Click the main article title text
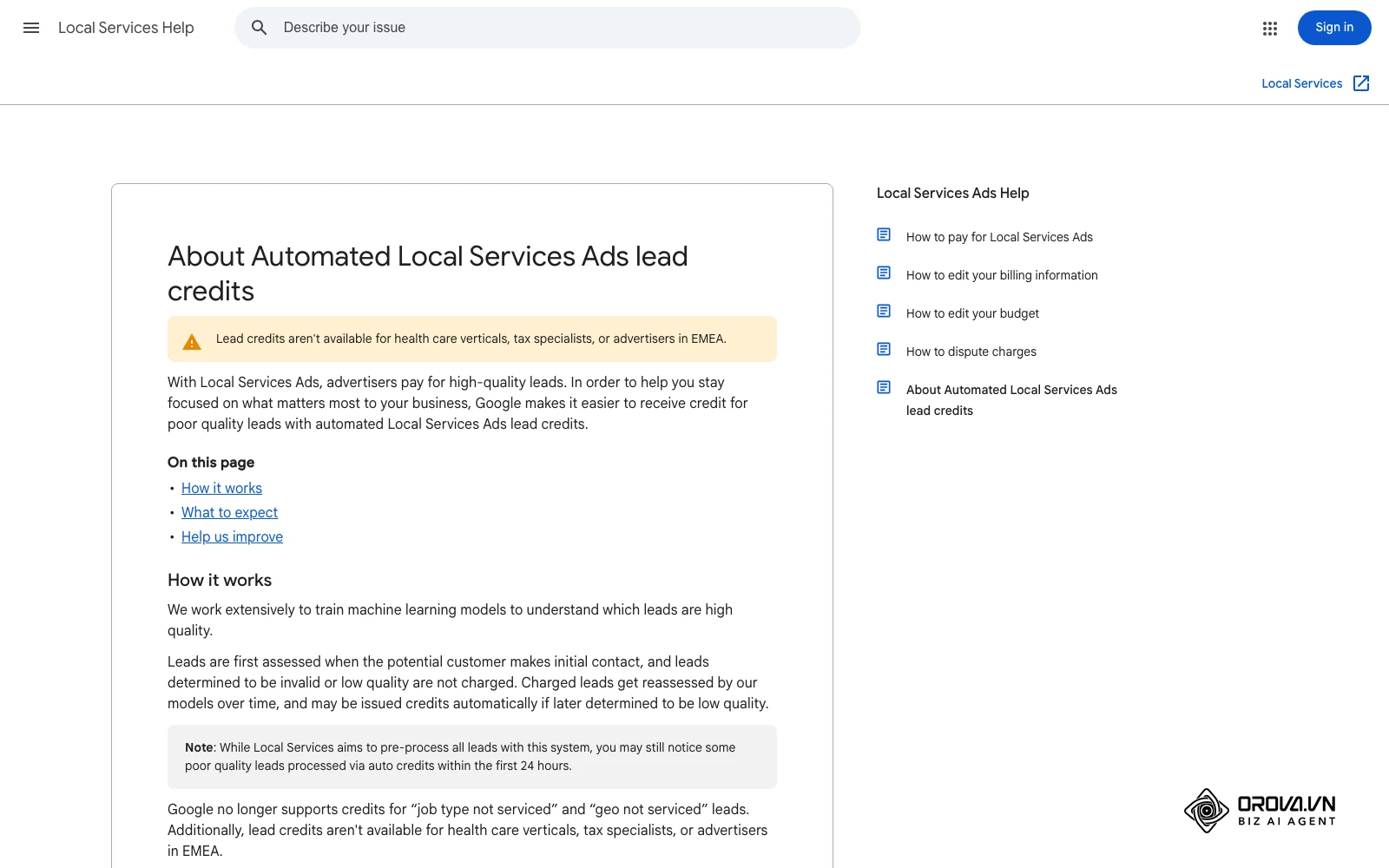 (428, 273)
